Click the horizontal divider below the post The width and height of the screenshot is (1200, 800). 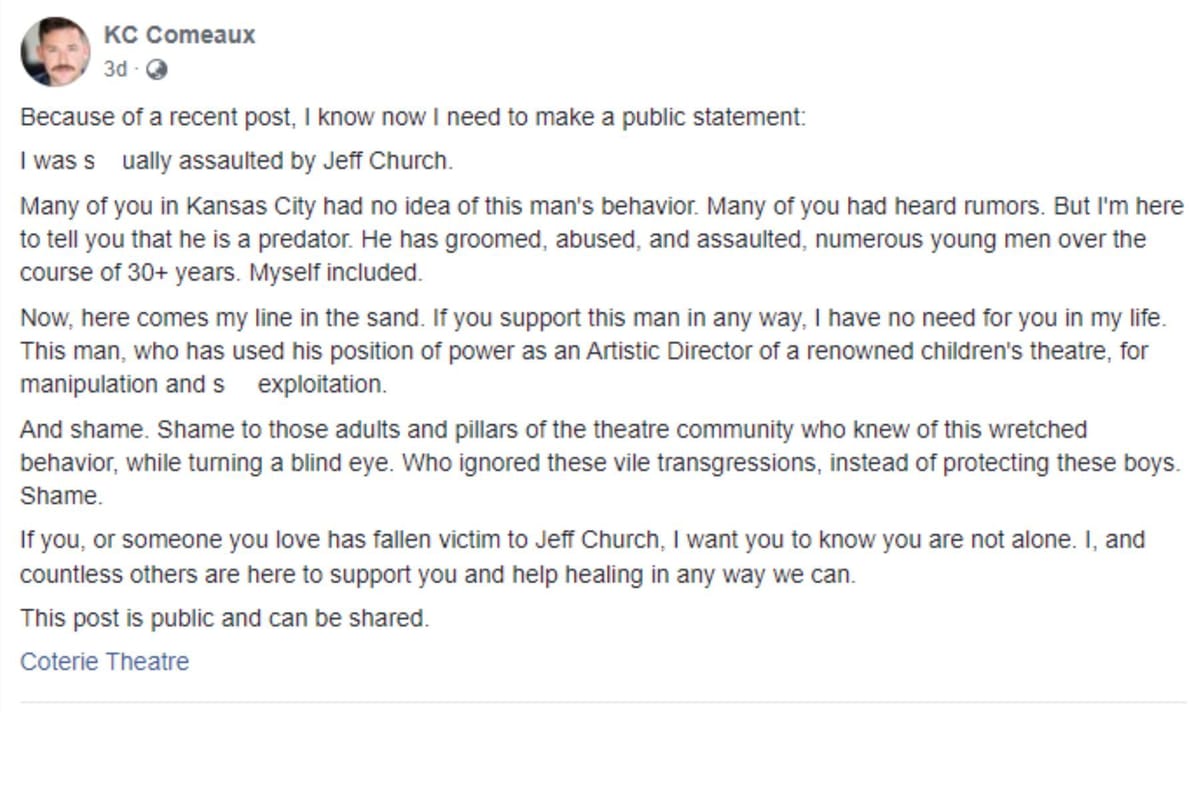(x=600, y=702)
